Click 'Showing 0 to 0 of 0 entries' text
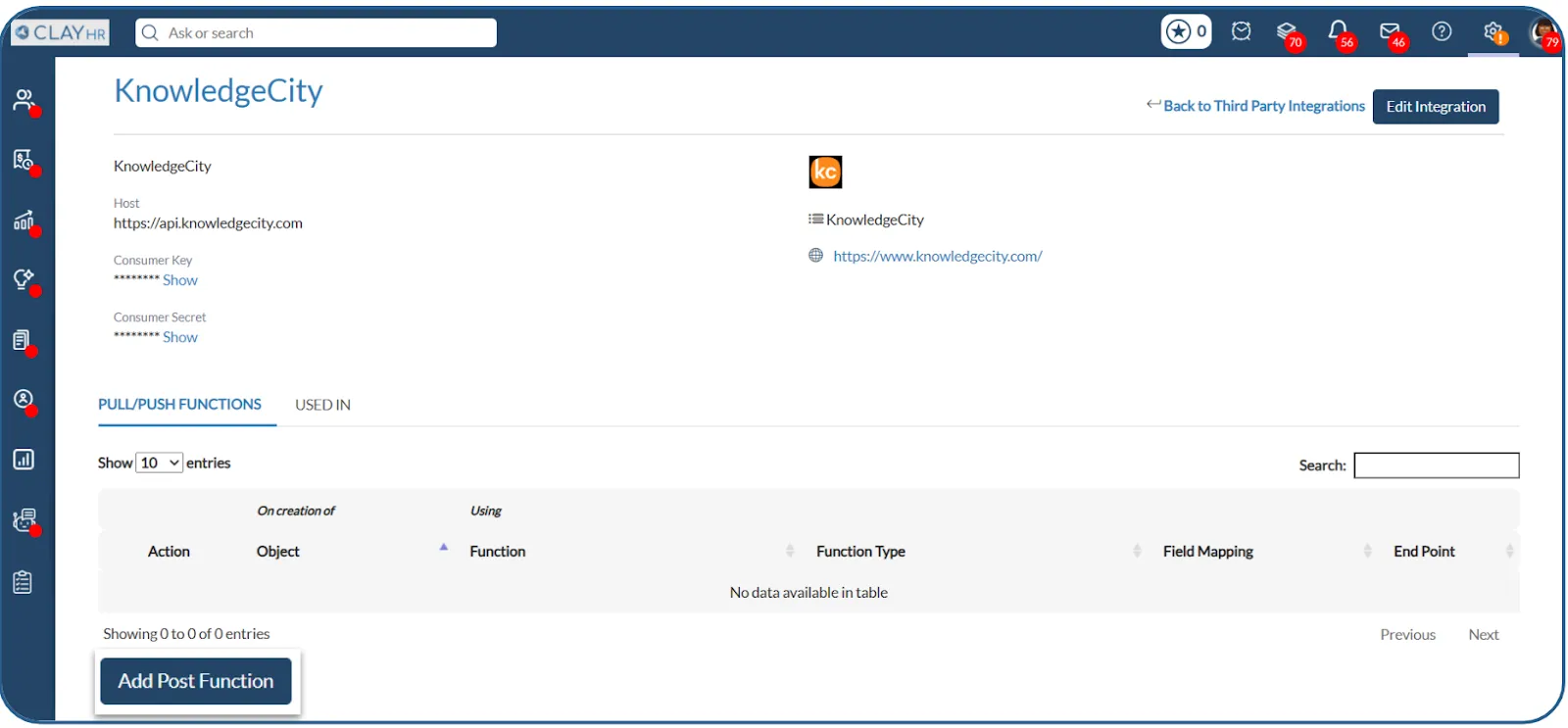 [186, 634]
